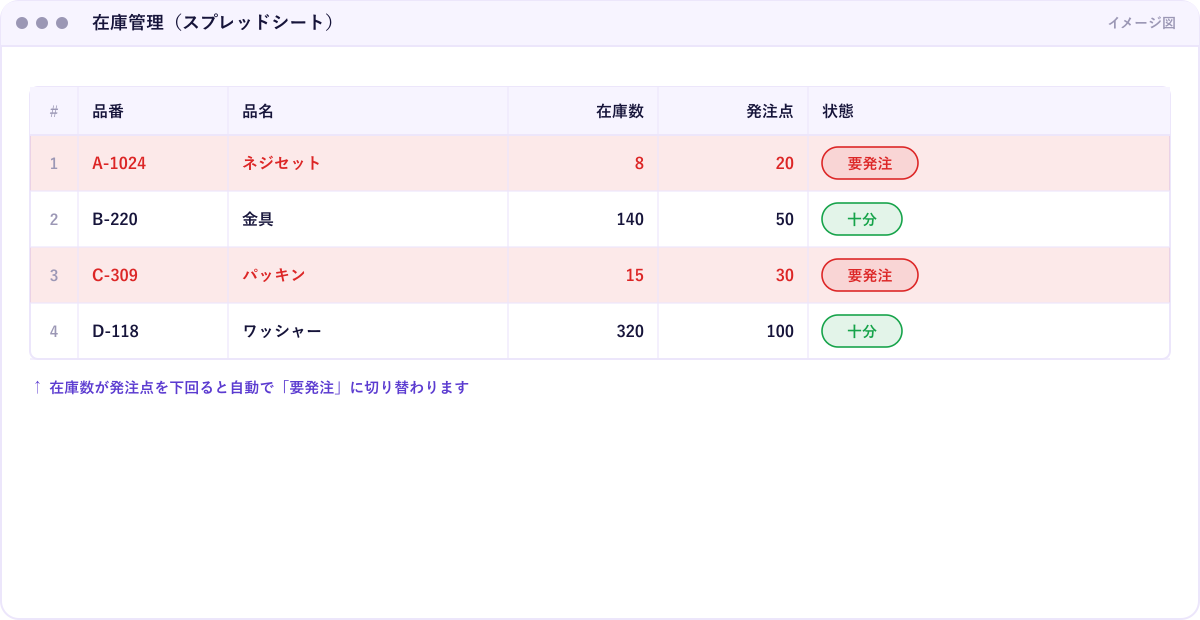This screenshot has width=1200, height=620.
Task: Click the 要発注 badge in the A-1024 row
Action: pyautogui.click(x=870, y=163)
